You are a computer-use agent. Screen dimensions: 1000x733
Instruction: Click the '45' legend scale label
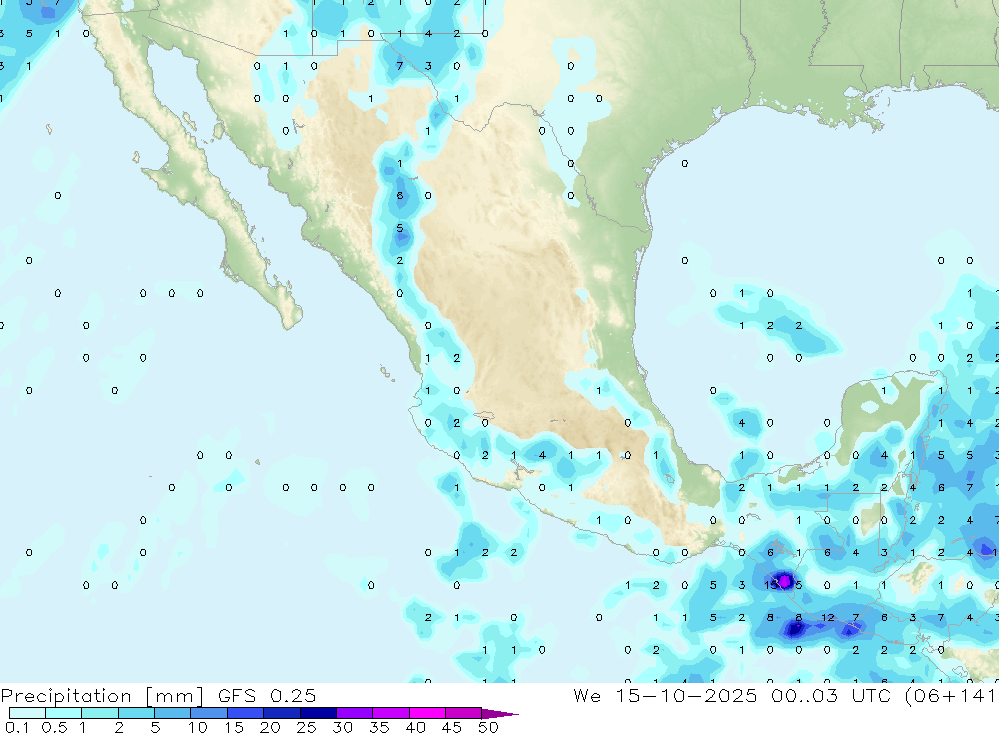pyautogui.click(x=452, y=727)
